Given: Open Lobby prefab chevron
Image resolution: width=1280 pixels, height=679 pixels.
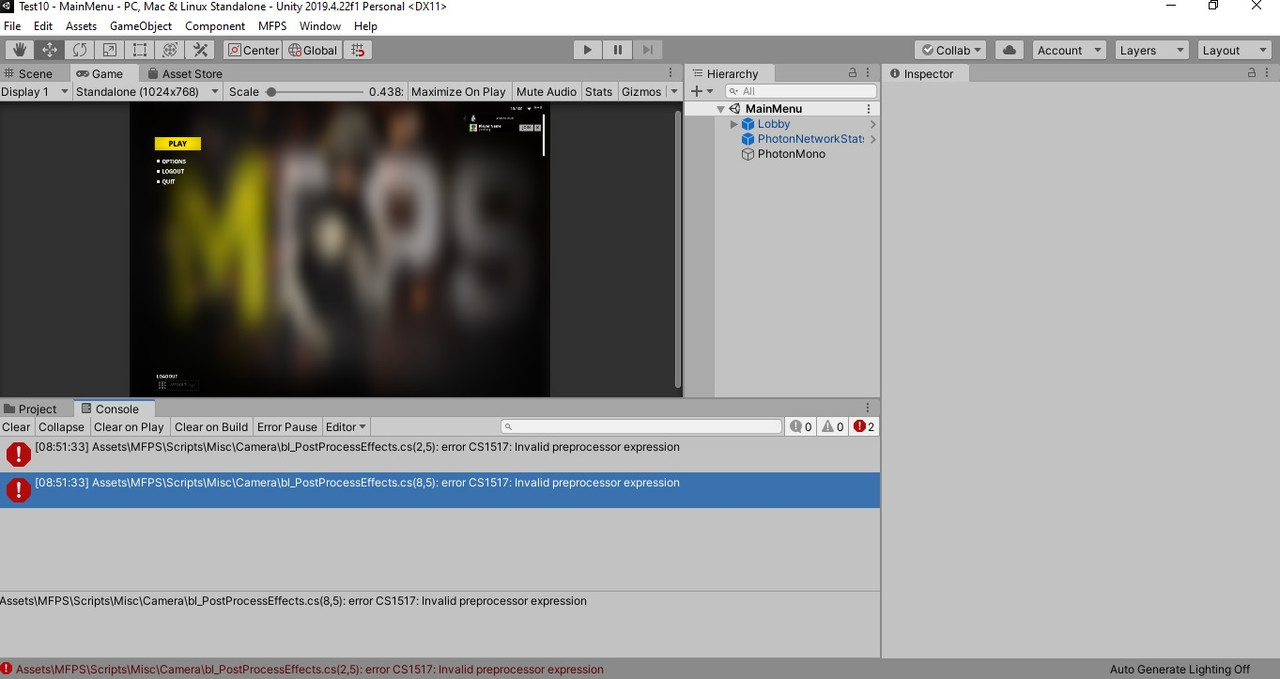Looking at the screenshot, I should 872,124.
